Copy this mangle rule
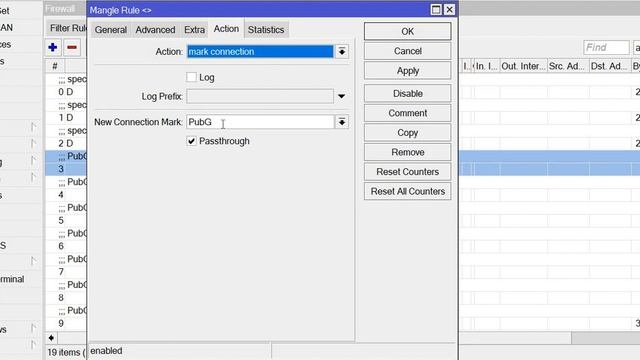Viewport: 640px width, 360px height. tap(407, 133)
